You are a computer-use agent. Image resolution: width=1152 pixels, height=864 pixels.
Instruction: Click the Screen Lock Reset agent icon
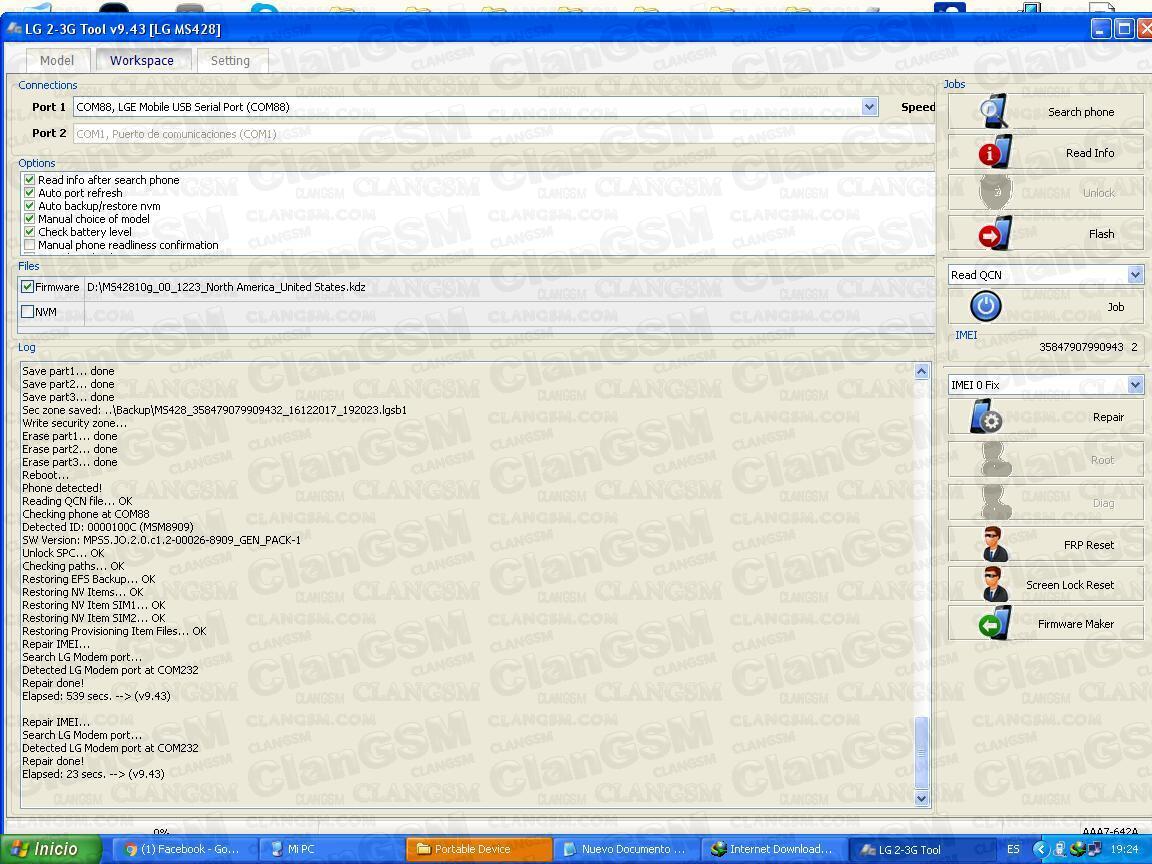pos(995,585)
